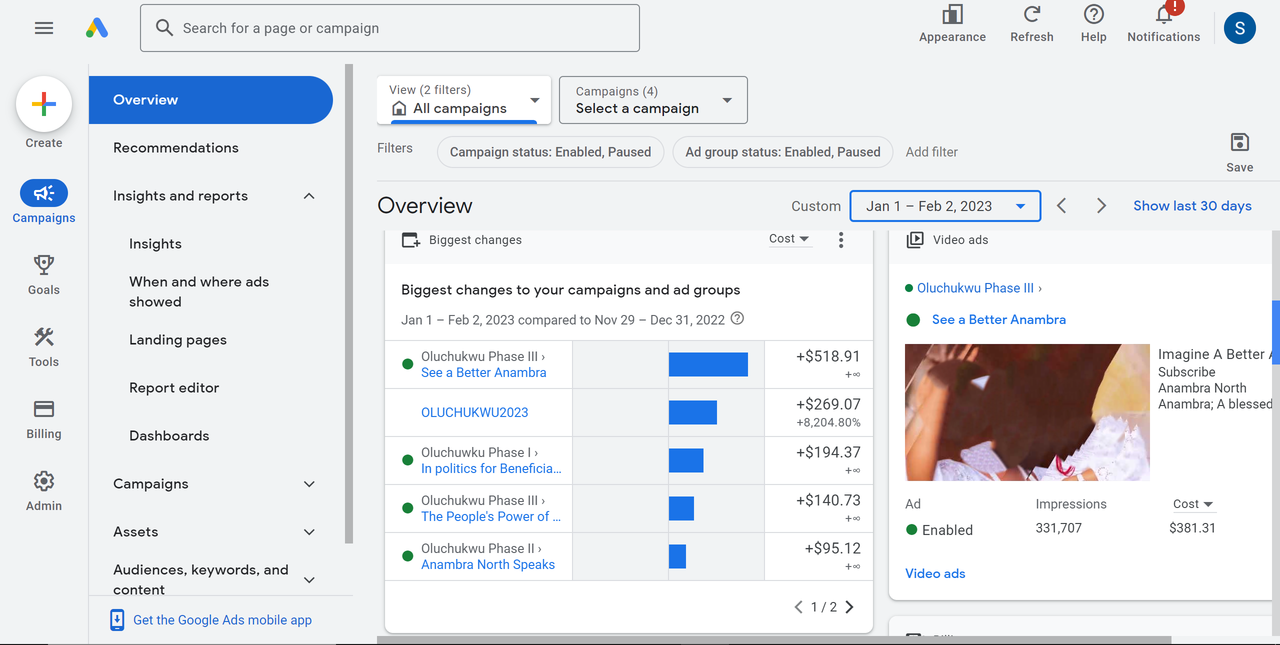The width and height of the screenshot is (1280, 645).
Task: Go to previous date range
Action: (x=1062, y=206)
